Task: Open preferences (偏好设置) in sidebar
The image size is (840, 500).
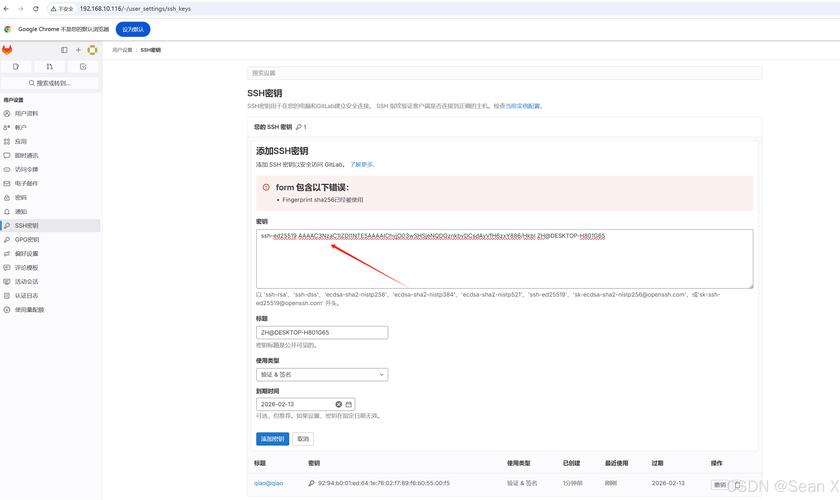Action: coord(50,253)
